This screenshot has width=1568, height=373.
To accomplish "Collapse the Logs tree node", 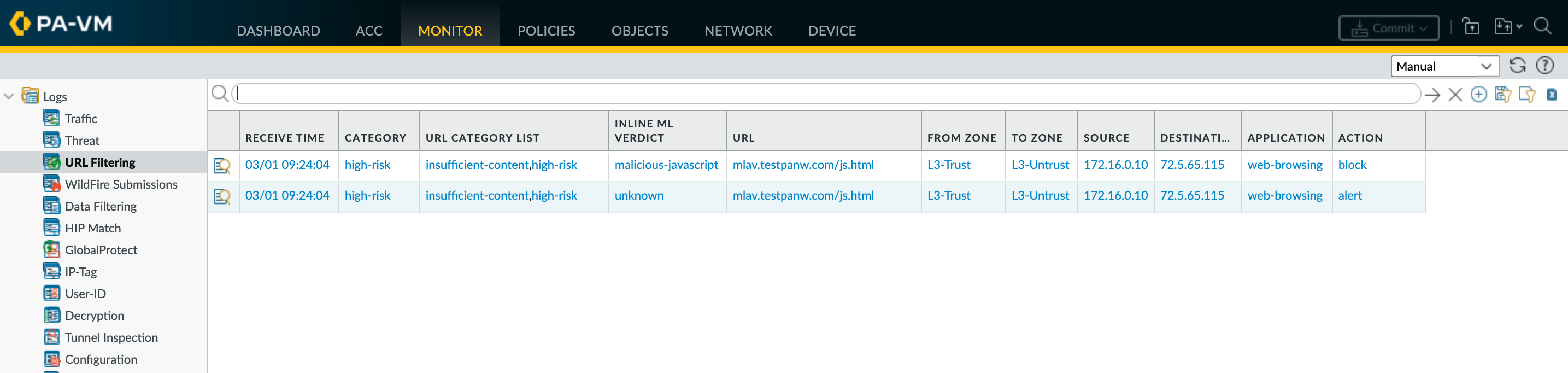I will 9,97.
